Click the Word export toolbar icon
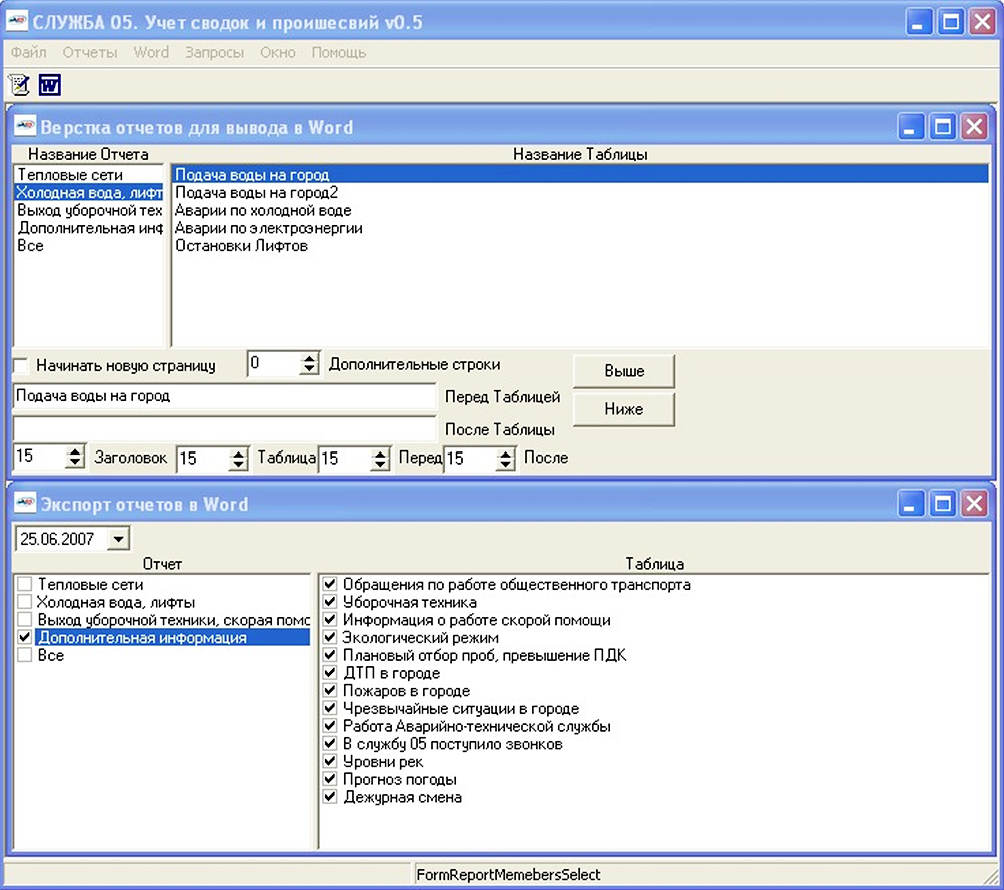The width and height of the screenshot is (1004, 890). (50, 85)
